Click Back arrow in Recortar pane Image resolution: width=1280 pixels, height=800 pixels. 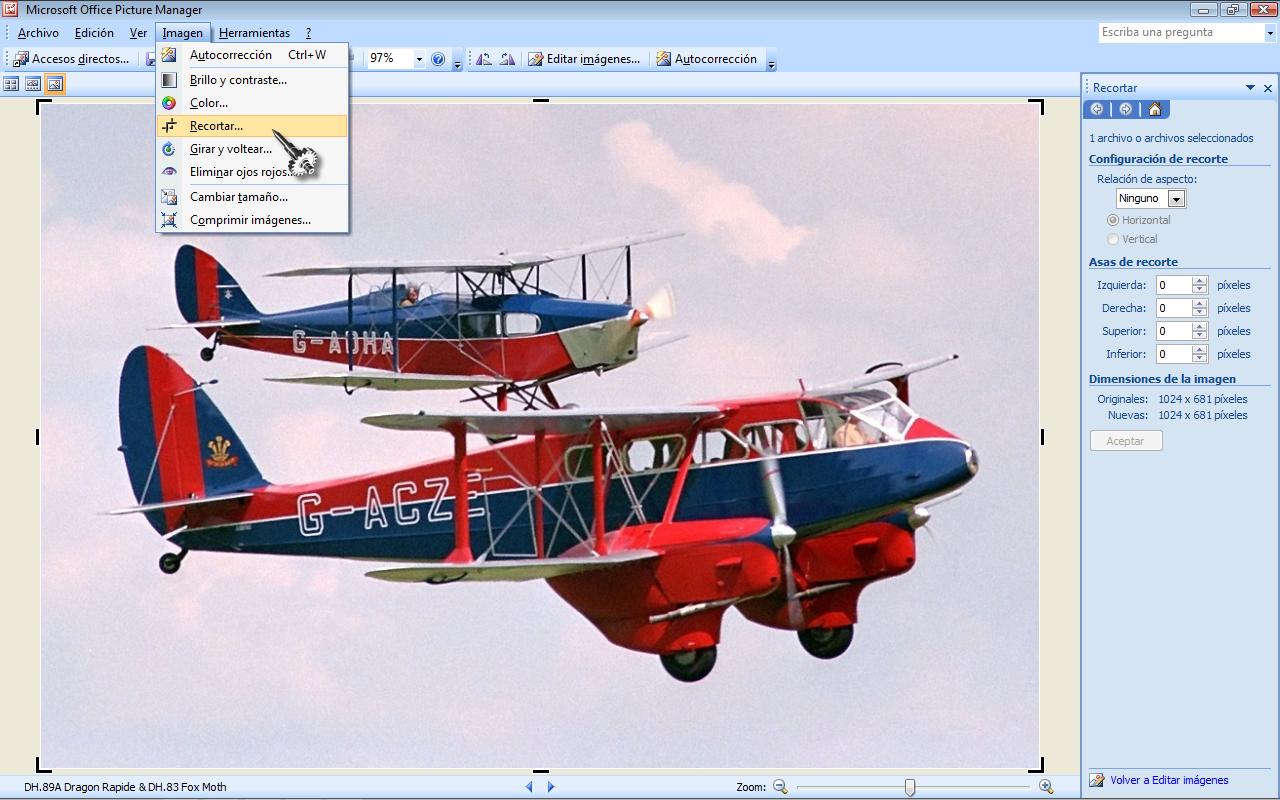tap(1097, 109)
